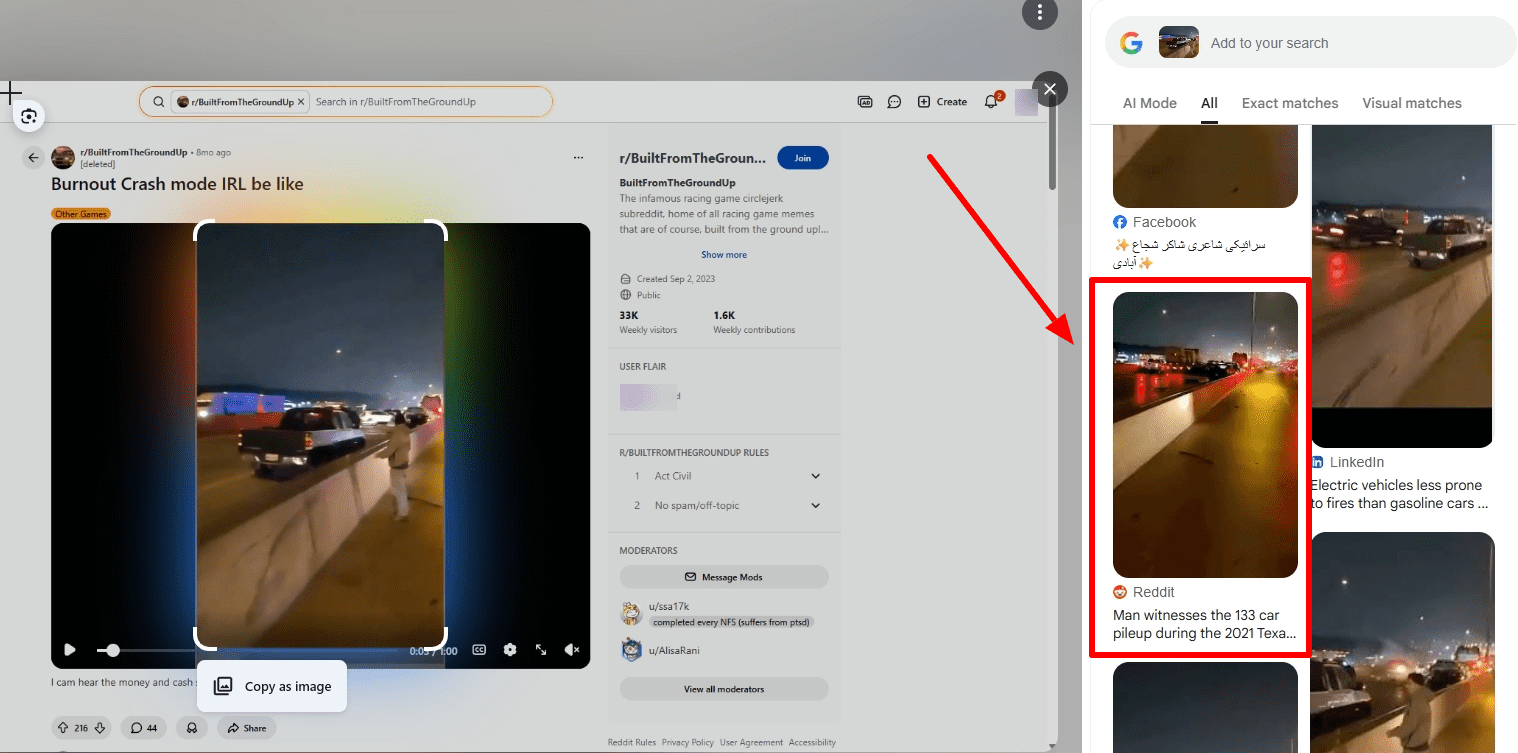The width and height of the screenshot is (1518, 753).
Task: Expand the "No spam/off-topic" rule
Action: [815, 505]
